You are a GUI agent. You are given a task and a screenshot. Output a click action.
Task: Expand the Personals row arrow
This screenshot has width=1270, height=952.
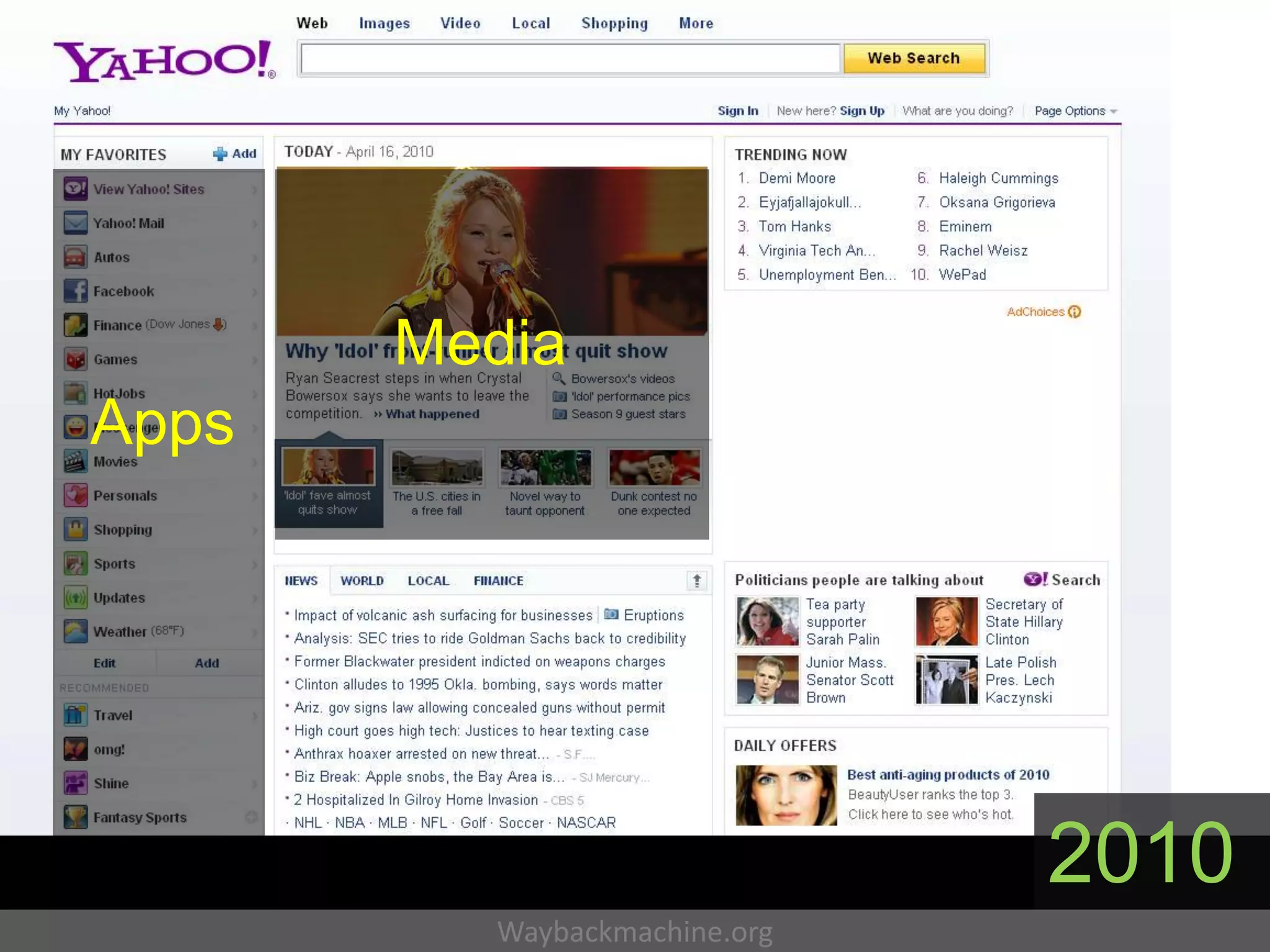pos(254,496)
